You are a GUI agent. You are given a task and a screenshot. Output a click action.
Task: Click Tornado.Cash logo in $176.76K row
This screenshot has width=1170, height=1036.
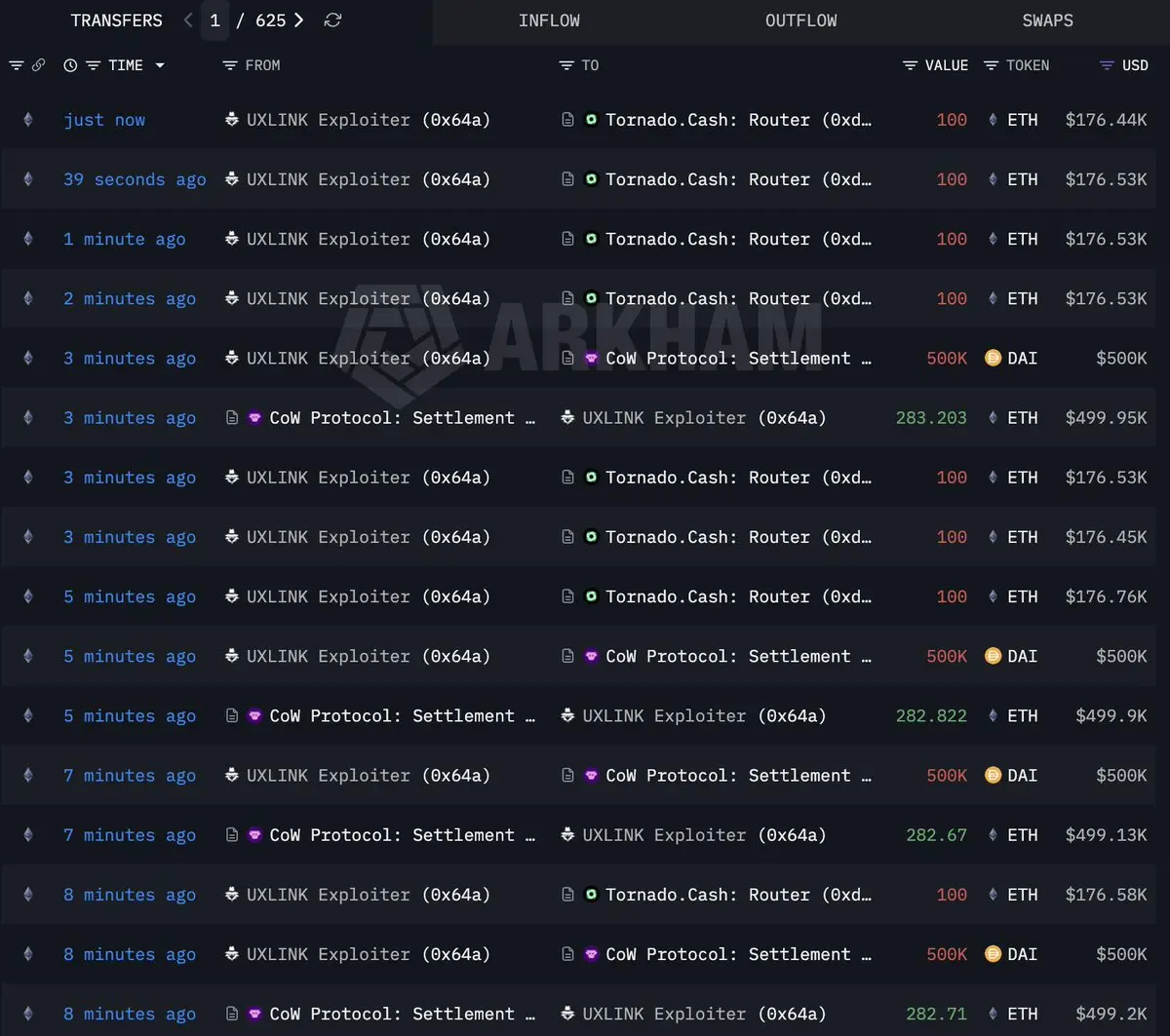591,596
